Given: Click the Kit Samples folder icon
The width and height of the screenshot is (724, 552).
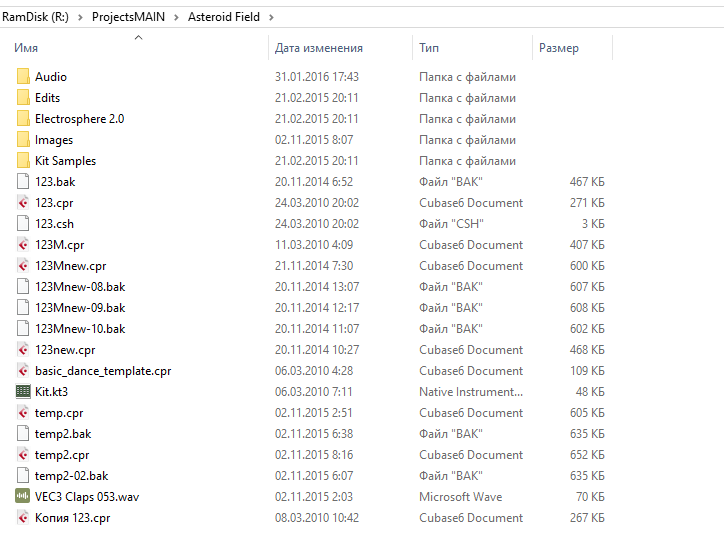Looking at the screenshot, I should click(x=23, y=161).
